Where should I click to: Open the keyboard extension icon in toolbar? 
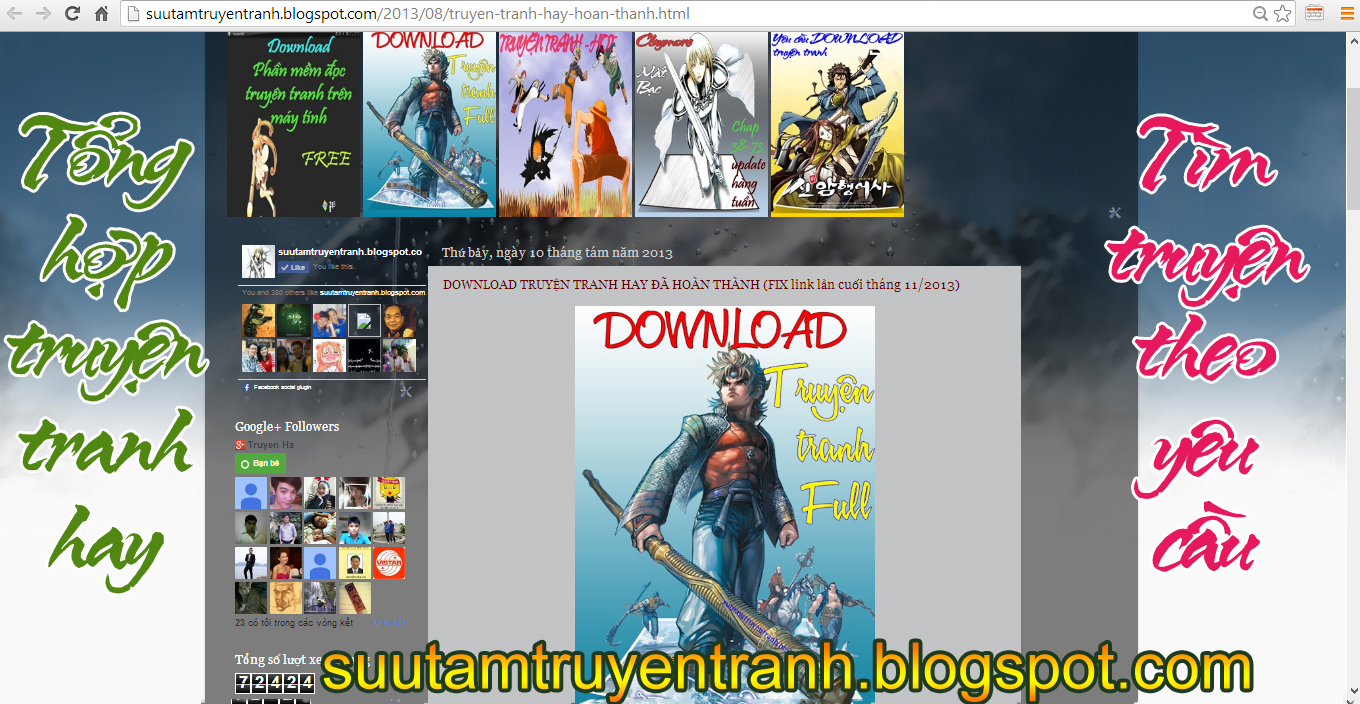1315,13
